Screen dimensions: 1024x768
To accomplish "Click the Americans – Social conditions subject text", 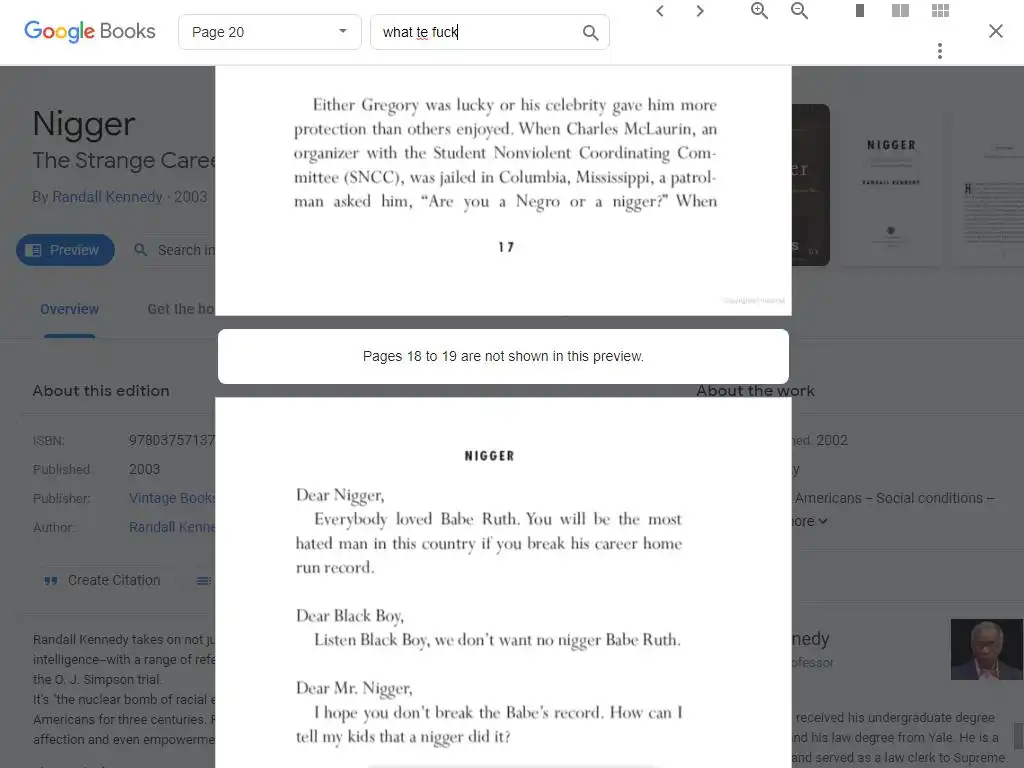I will tap(894, 498).
